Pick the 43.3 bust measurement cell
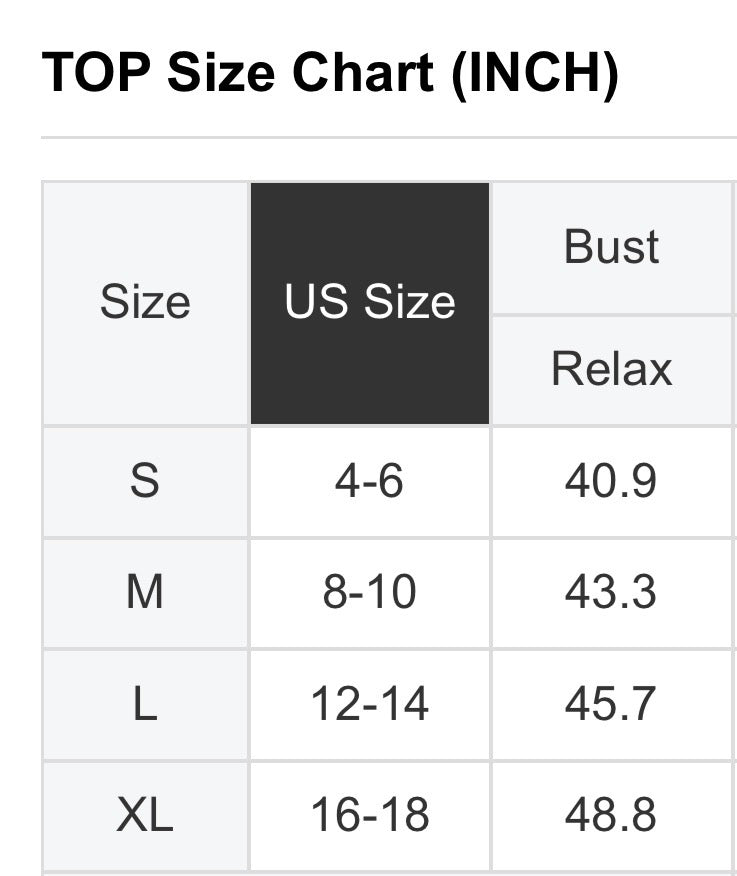 tap(611, 592)
